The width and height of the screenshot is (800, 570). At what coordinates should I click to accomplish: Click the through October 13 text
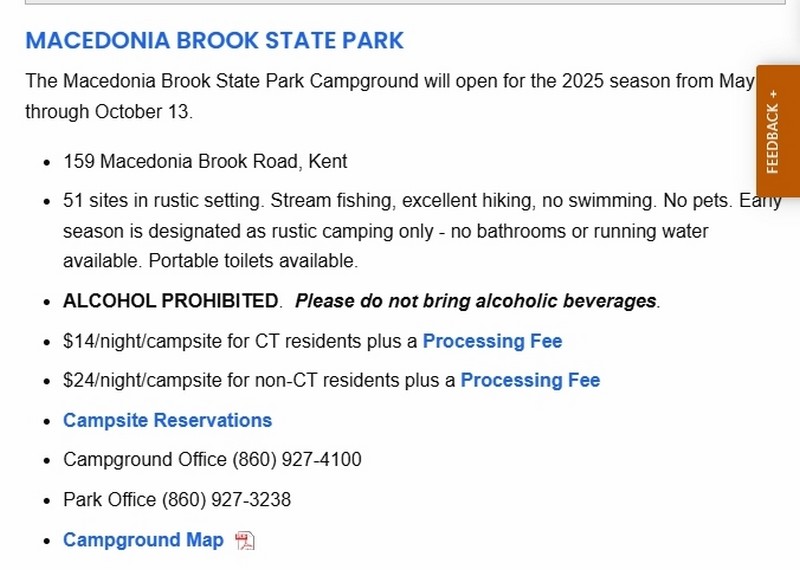click(108, 111)
